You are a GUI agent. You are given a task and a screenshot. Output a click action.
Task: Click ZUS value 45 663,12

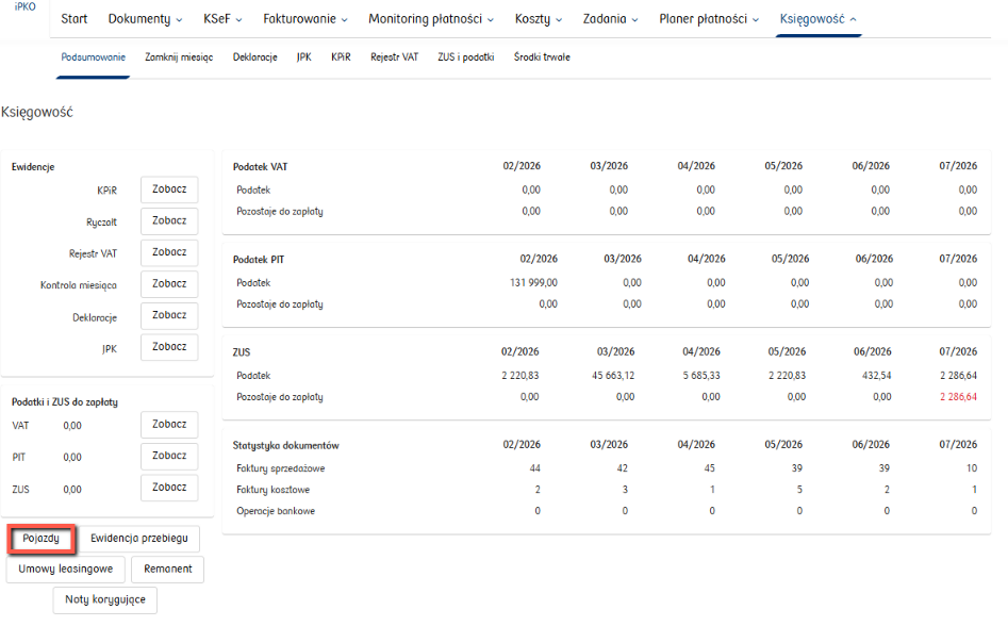pos(613,376)
